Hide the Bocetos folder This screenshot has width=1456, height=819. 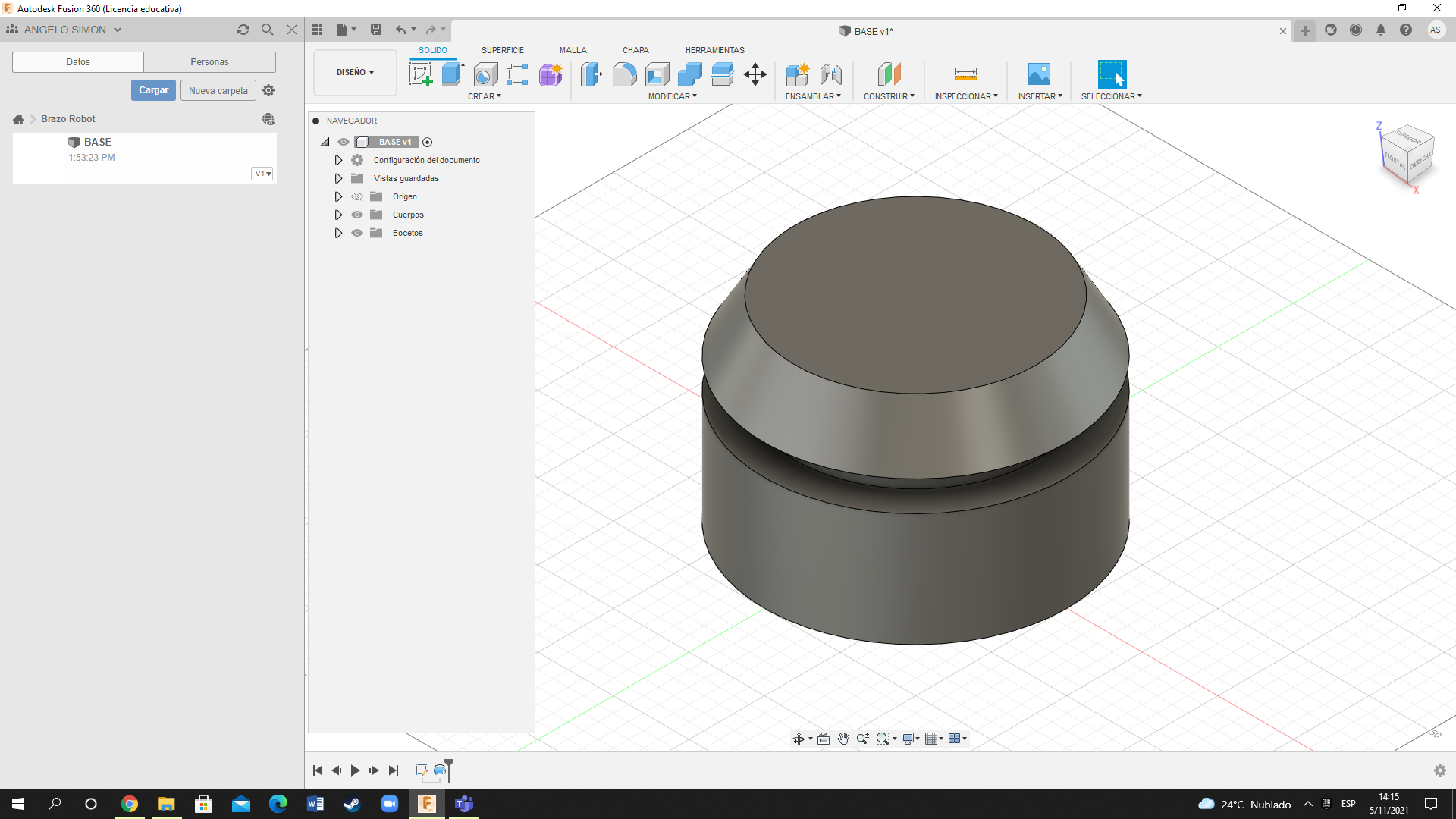tap(357, 233)
